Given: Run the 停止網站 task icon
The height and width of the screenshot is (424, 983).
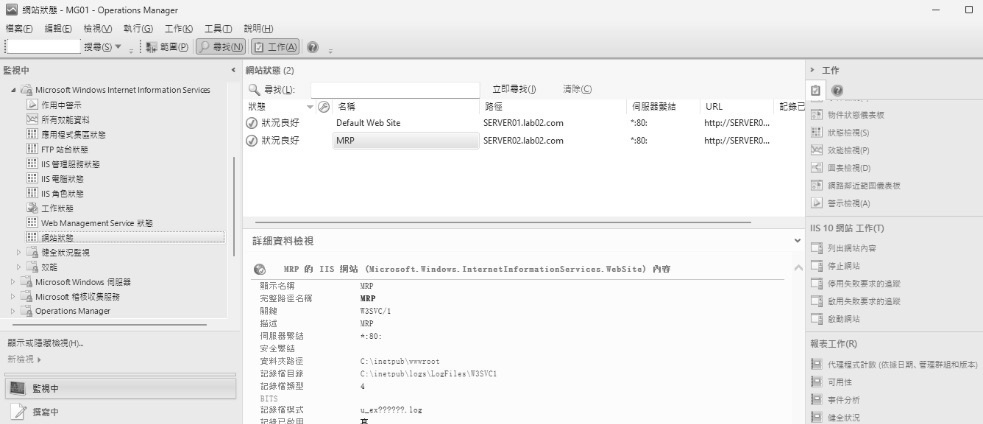Looking at the screenshot, I should 816,265.
